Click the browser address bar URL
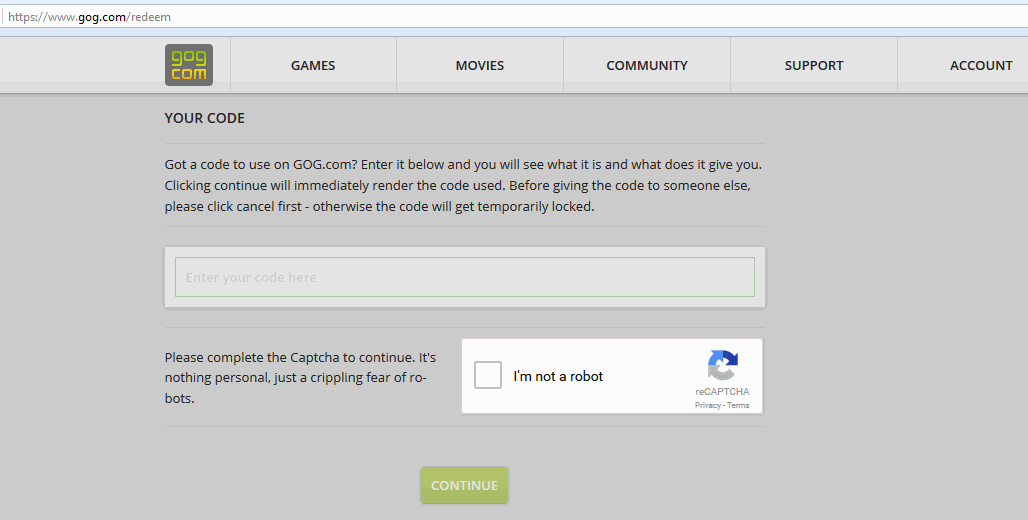1028x520 pixels. (89, 17)
